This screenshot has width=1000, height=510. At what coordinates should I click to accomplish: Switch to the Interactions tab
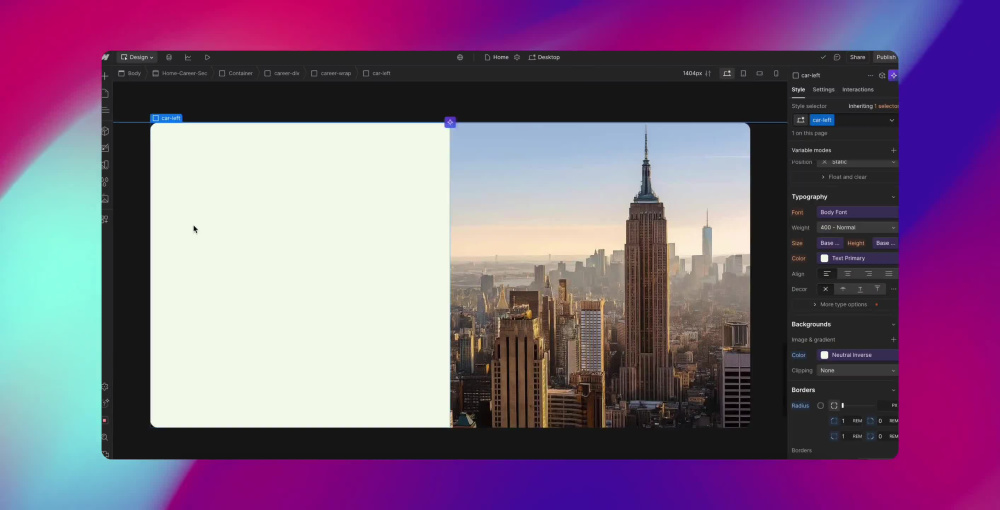pyautogui.click(x=858, y=90)
